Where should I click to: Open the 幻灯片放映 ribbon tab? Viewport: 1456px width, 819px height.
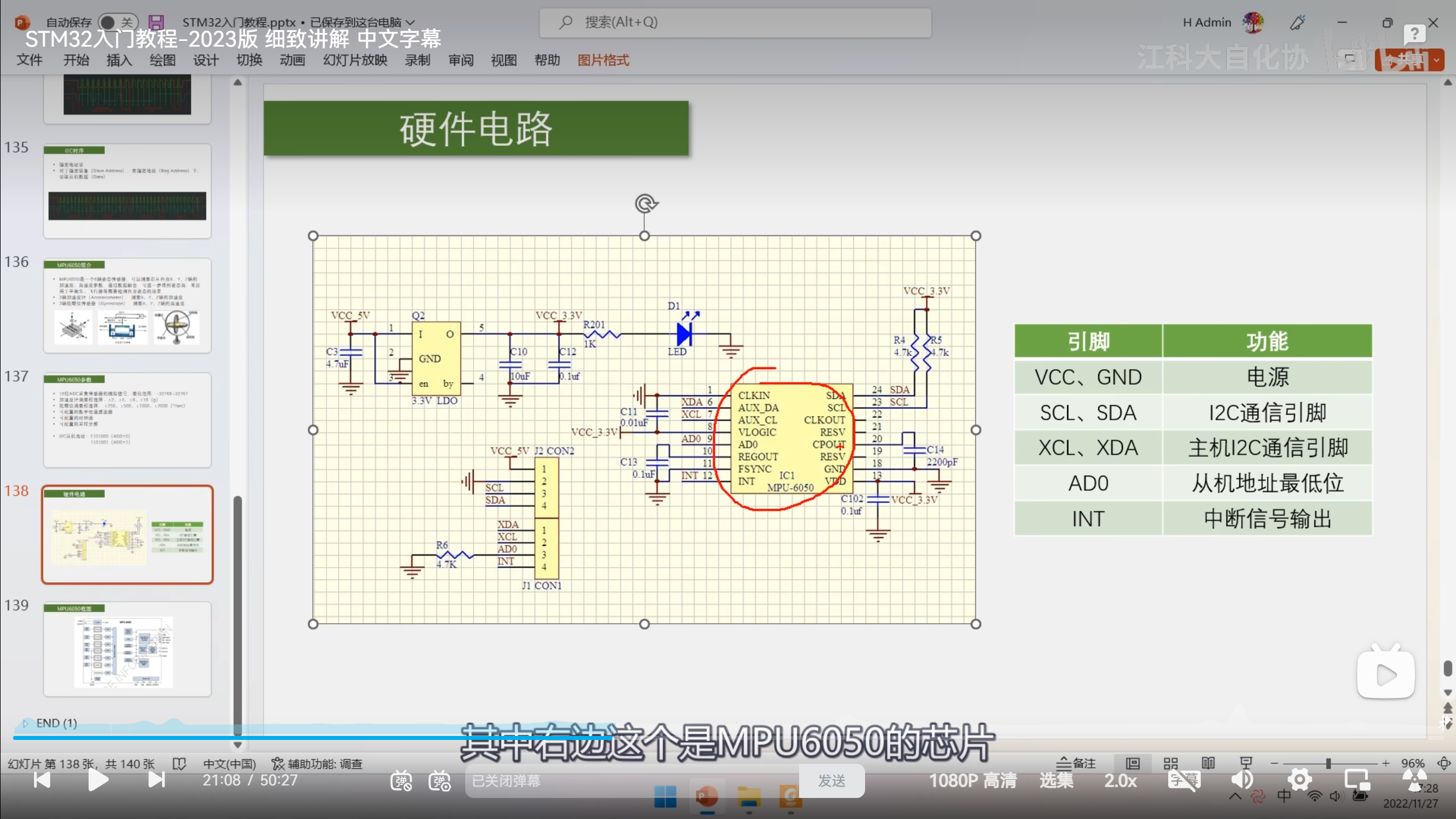[x=355, y=60]
